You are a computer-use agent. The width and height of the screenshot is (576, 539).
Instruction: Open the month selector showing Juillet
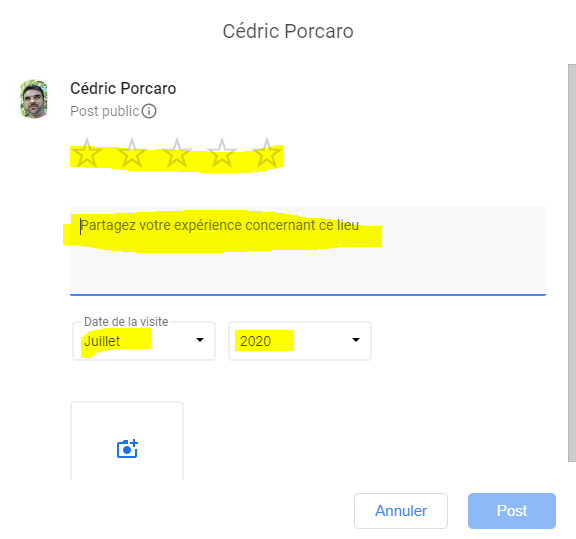coord(144,341)
